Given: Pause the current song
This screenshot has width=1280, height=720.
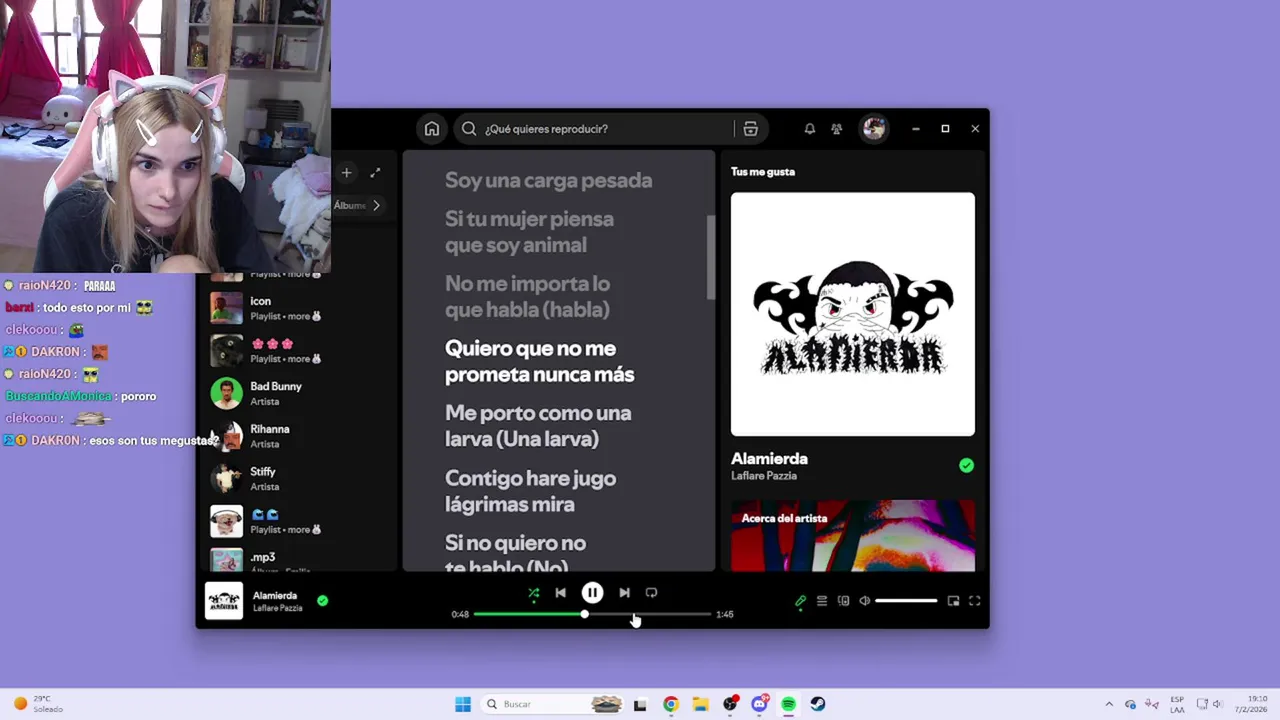Looking at the screenshot, I should (592, 593).
